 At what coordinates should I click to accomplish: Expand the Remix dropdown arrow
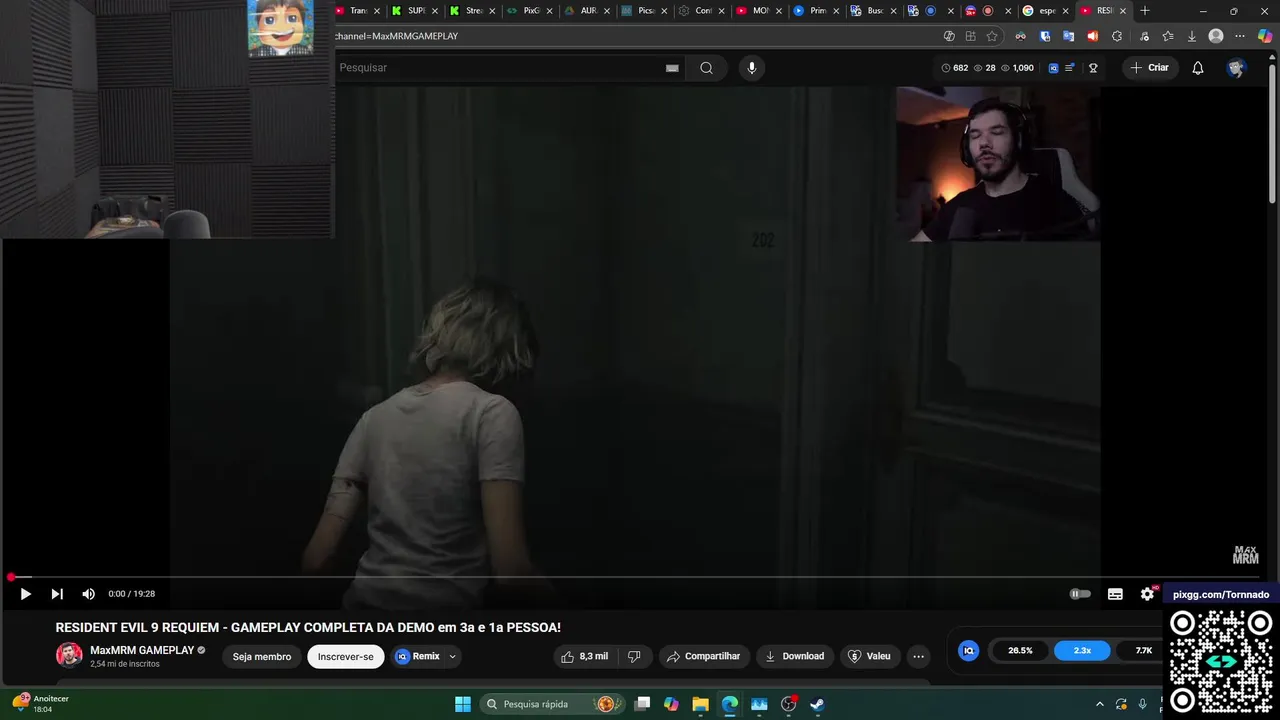[452, 657]
